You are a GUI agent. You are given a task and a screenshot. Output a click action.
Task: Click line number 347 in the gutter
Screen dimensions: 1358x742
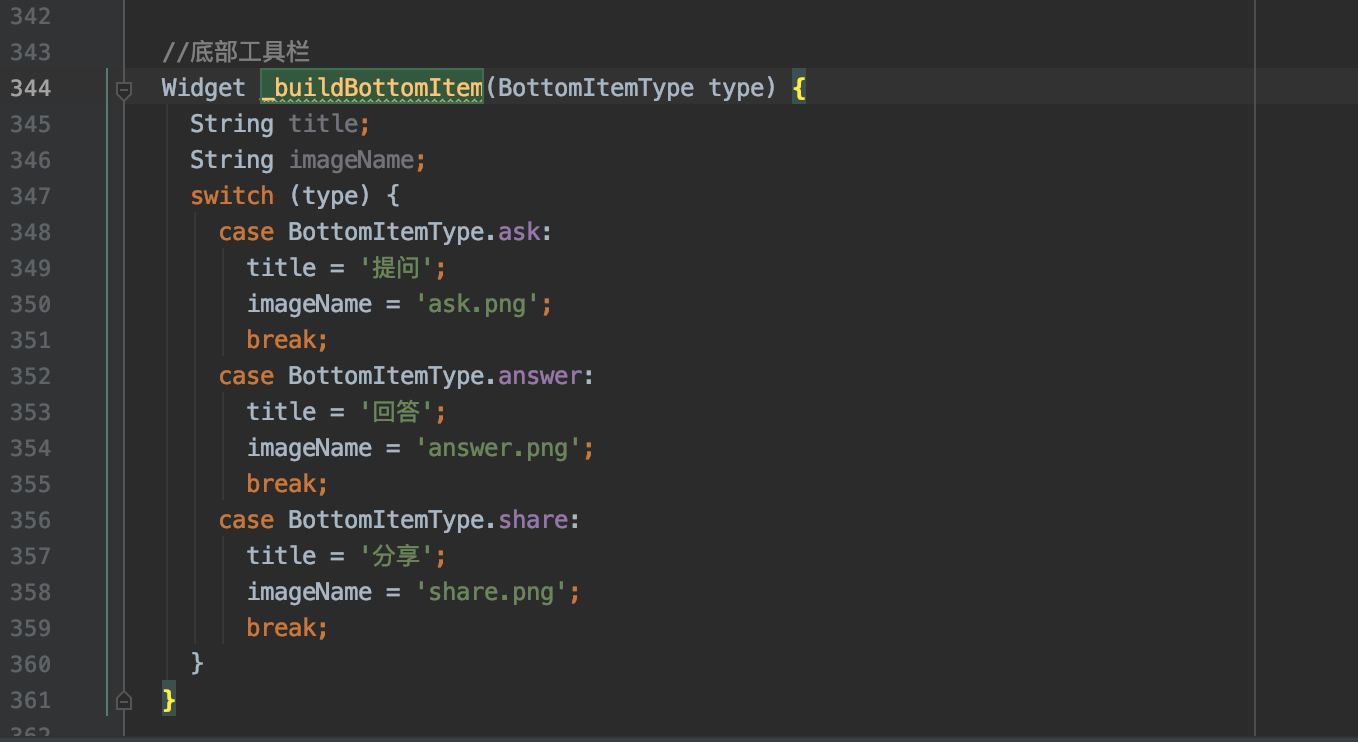click(31, 196)
